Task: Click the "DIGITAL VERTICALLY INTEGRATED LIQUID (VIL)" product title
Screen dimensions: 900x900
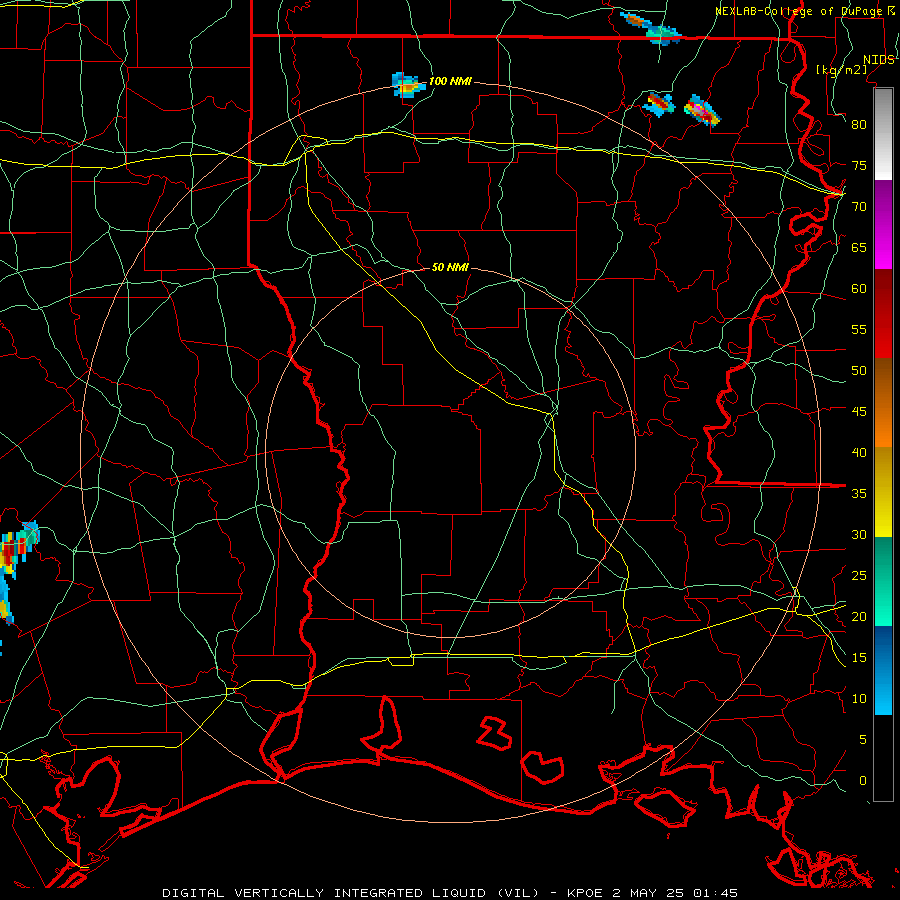Action: click(x=350, y=893)
